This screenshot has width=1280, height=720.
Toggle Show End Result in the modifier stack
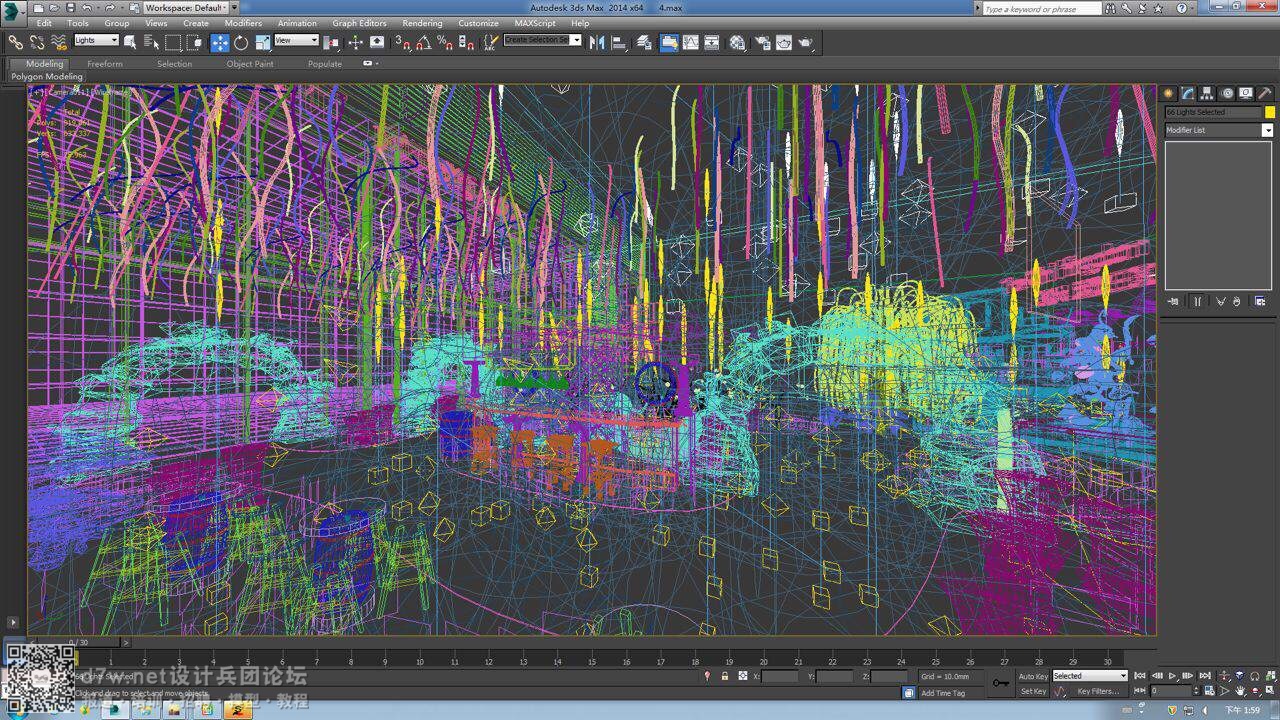point(1198,301)
